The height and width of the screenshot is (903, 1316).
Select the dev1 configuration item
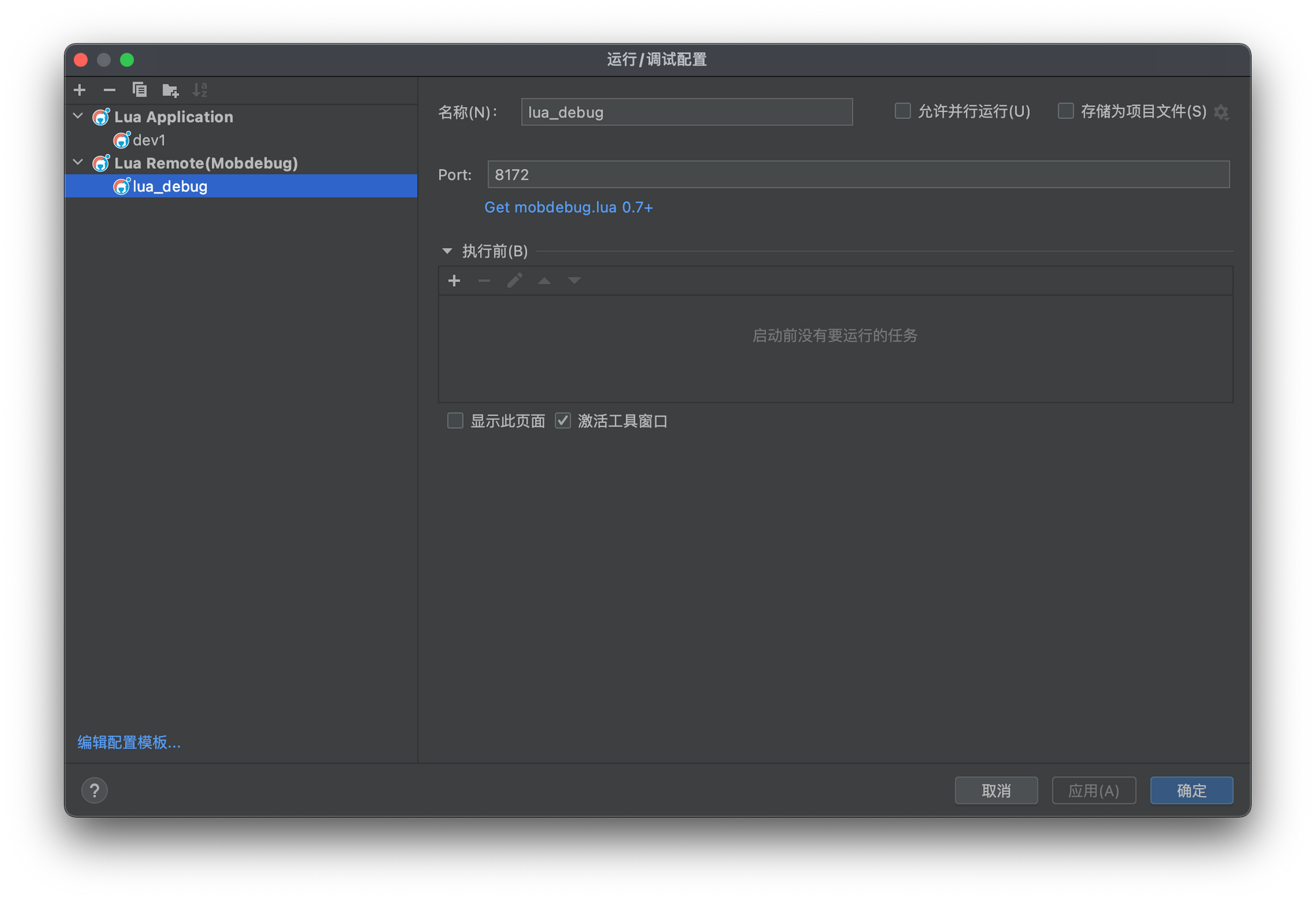click(x=149, y=140)
